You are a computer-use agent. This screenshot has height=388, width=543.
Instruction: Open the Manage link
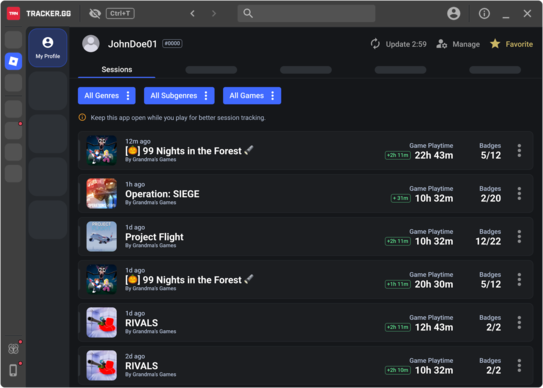click(466, 44)
